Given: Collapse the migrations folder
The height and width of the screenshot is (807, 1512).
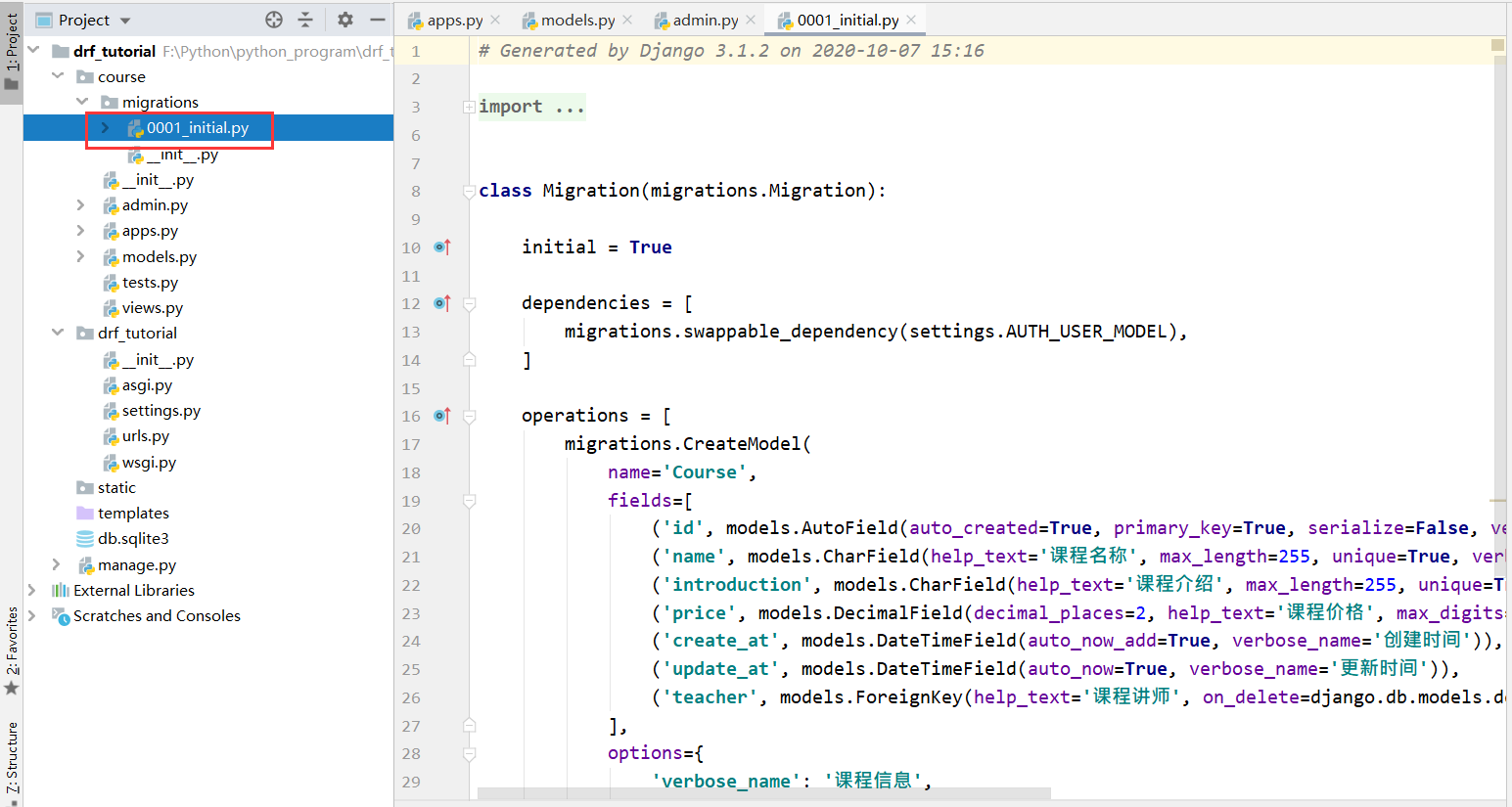Looking at the screenshot, I should click(x=82, y=101).
